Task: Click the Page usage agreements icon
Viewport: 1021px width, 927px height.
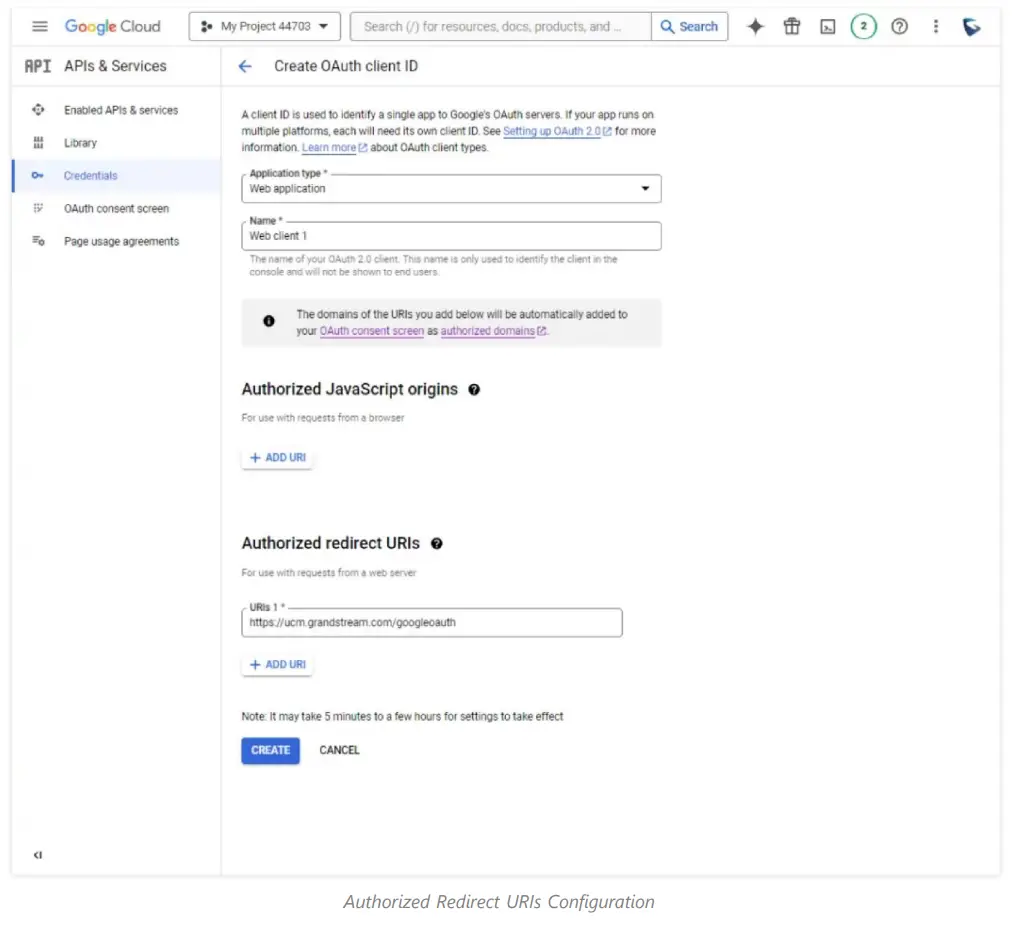Action: point(38,241)
